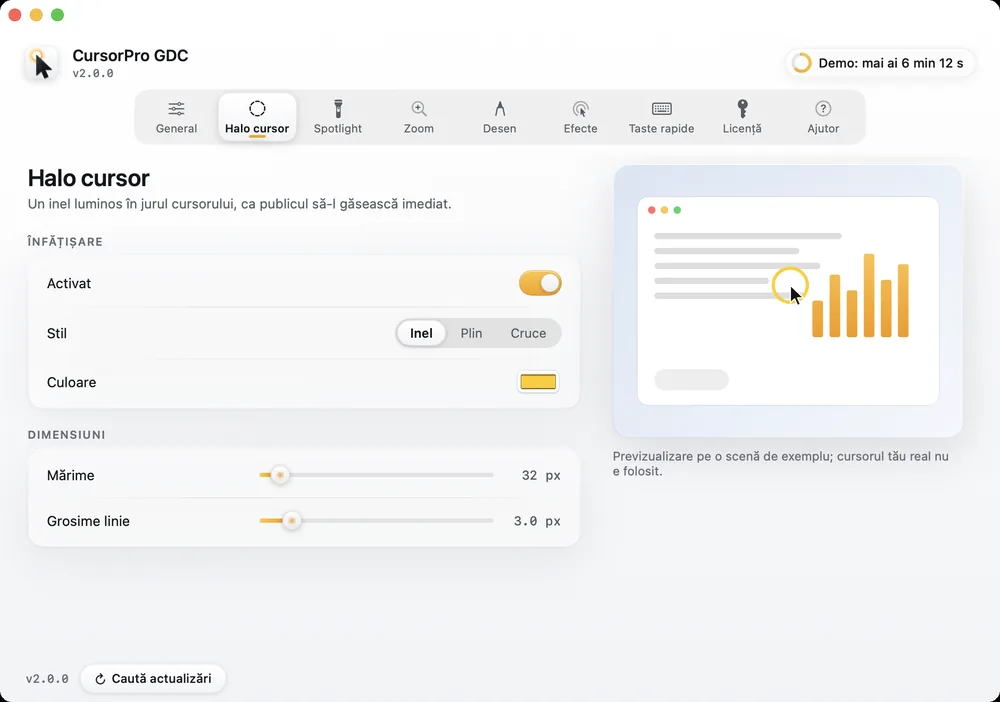Image resolution: width=1000 pixels, height=702 pixels.
Task: Switch to Spotlight tab label
Action: pyautogui.click(x=338, y=128)
